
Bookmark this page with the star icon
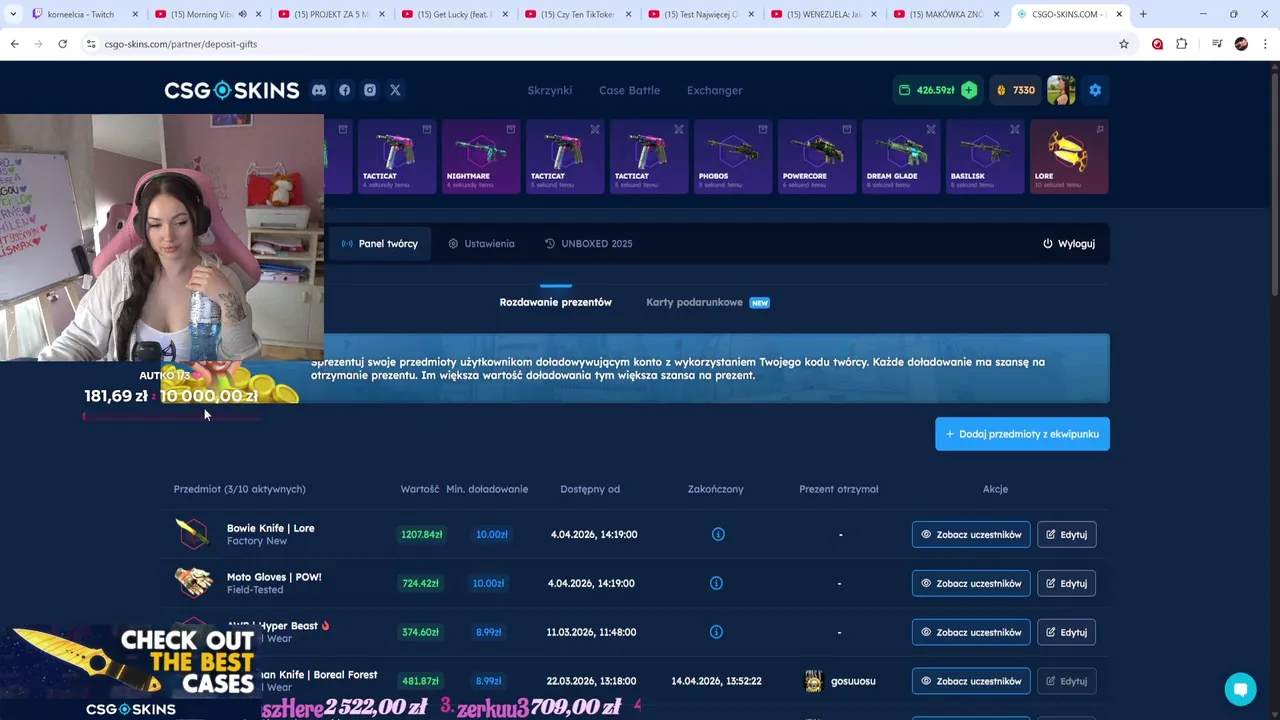click(1124, 44)
